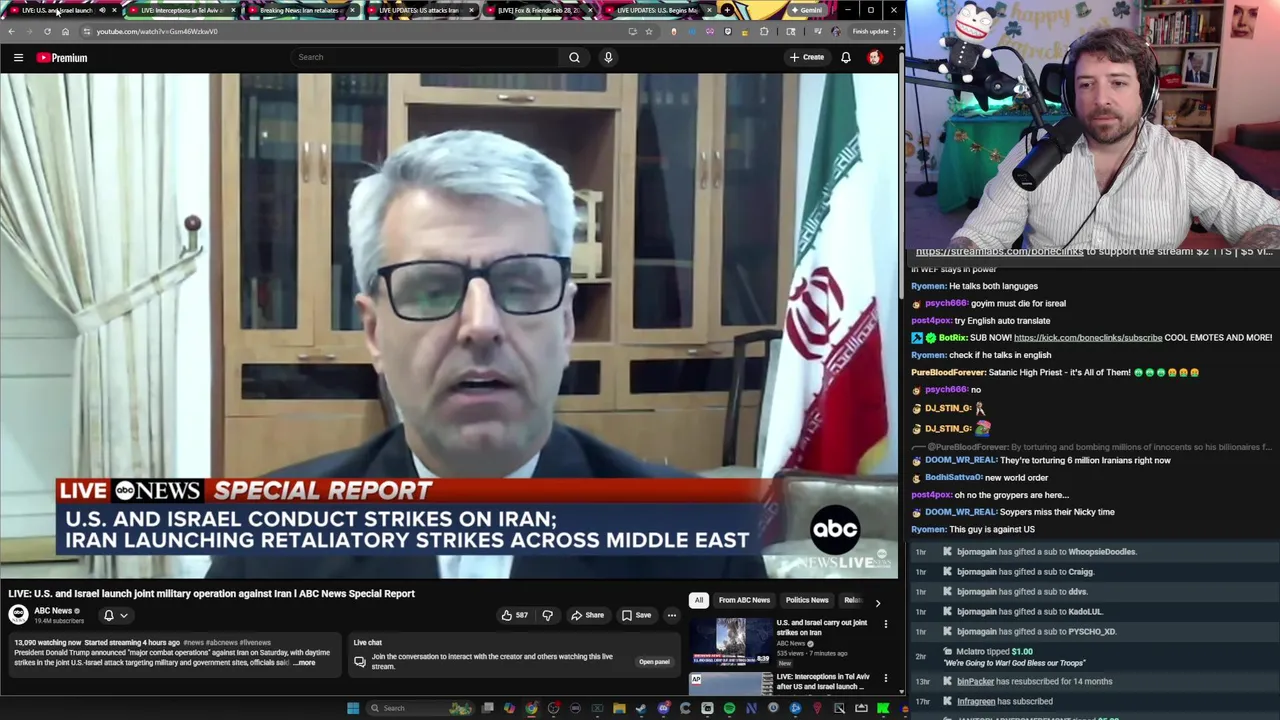Click chat username DOOM_WR_REAL on torturing message

(x=961, y=460)
